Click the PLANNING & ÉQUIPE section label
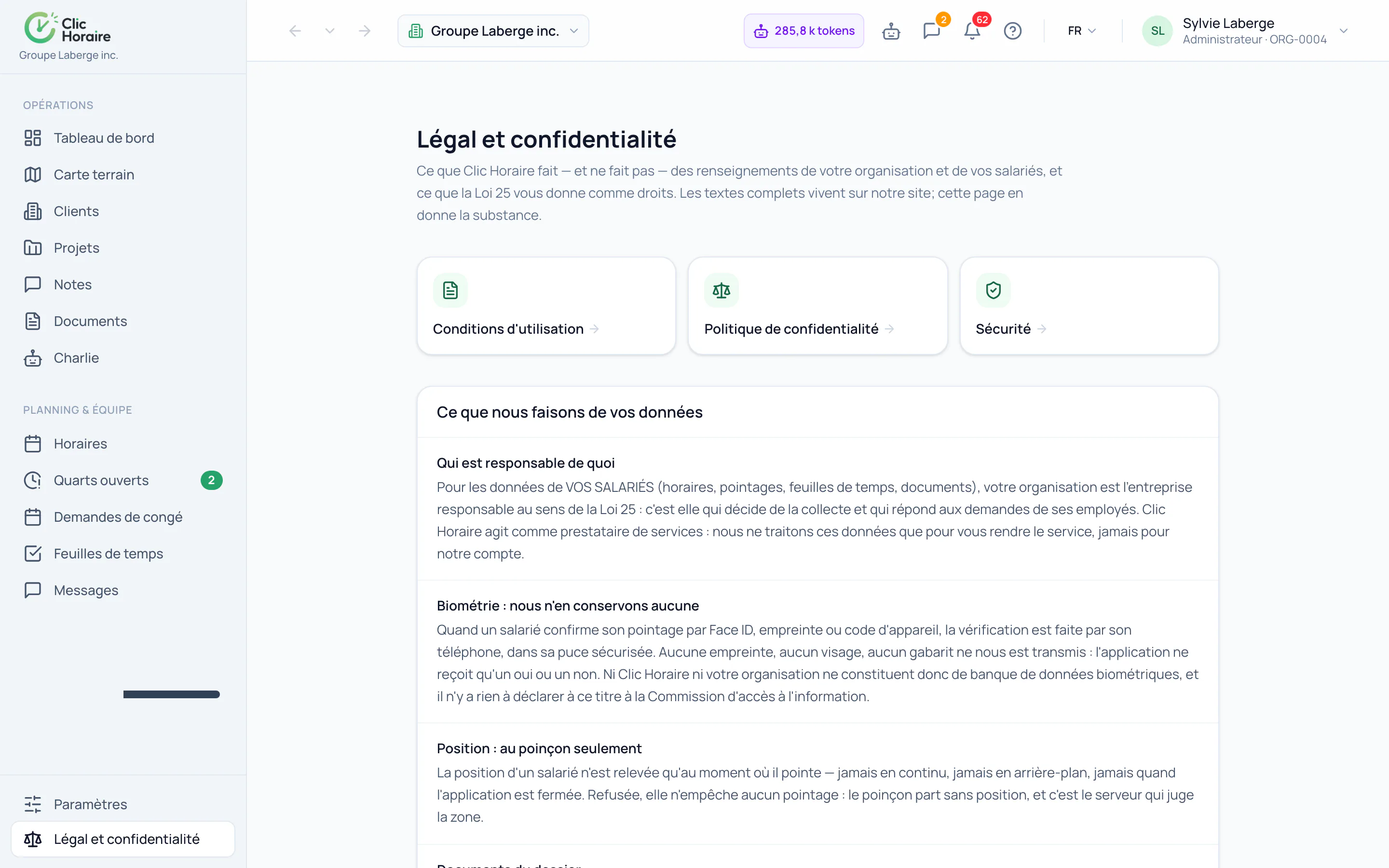The width and height of the screenshot is (1389, 868). [78, 410]
